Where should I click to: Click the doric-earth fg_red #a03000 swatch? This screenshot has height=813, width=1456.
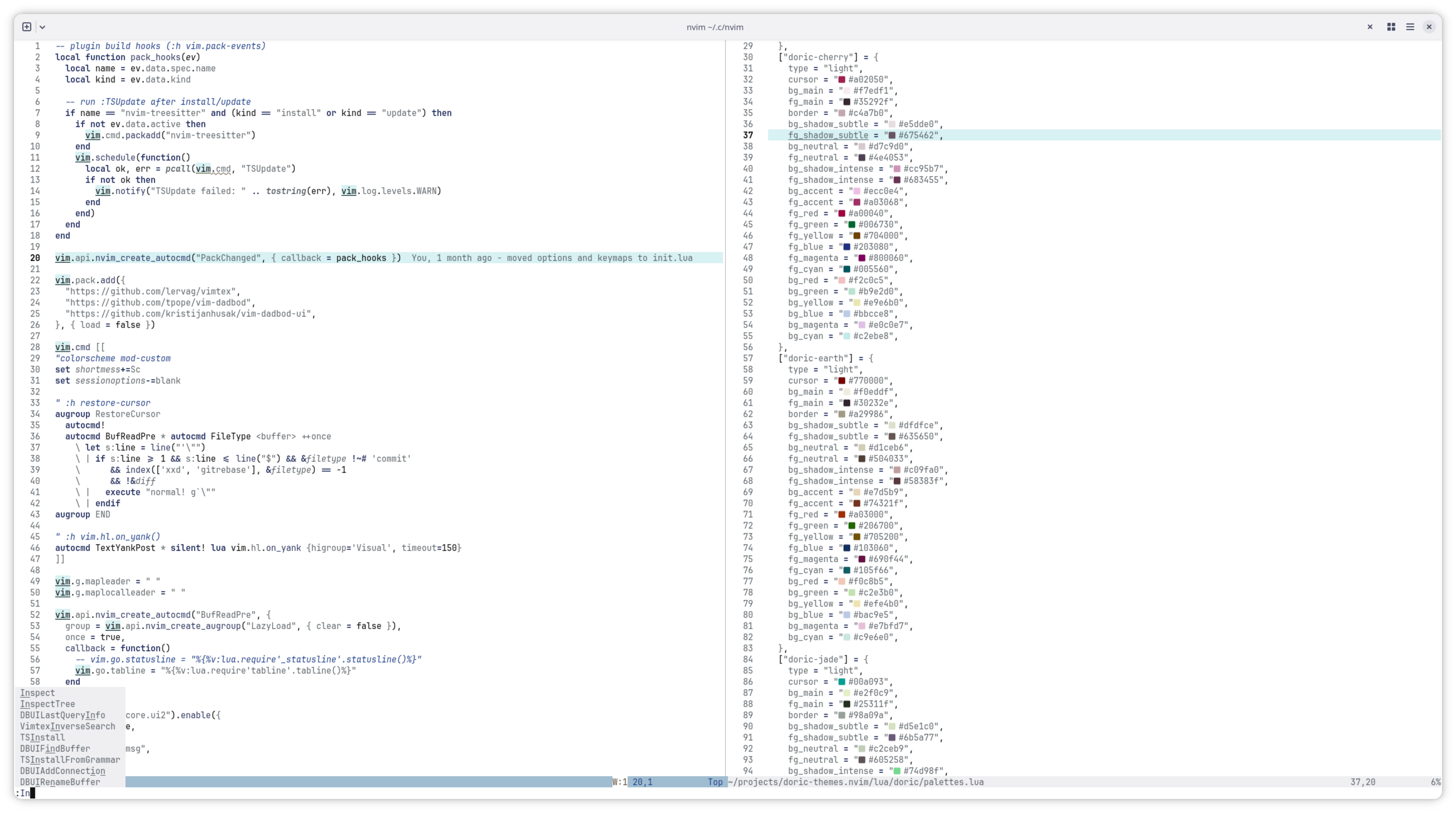point(842,515)
